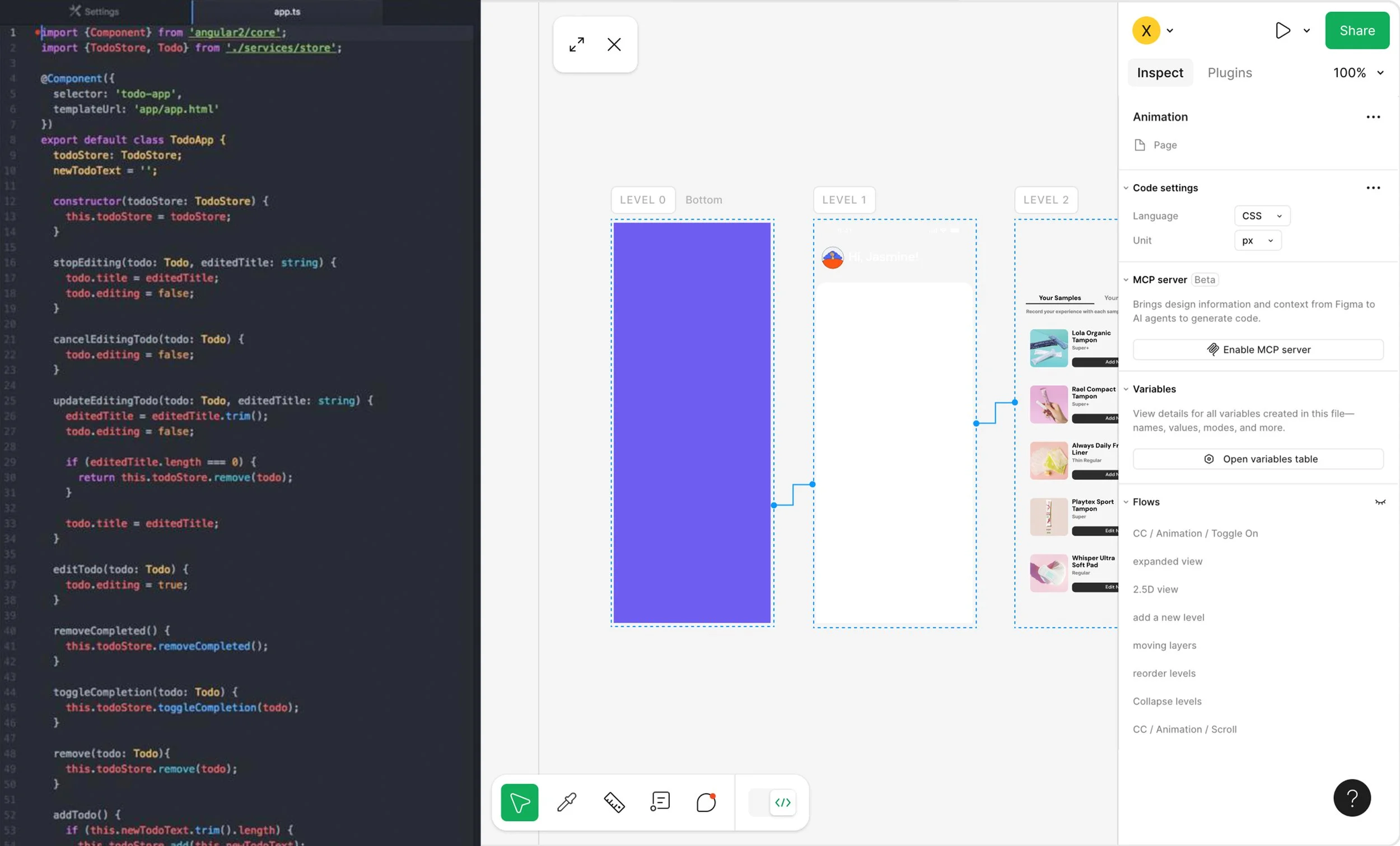Click Open variables table button

point(1257,459)
